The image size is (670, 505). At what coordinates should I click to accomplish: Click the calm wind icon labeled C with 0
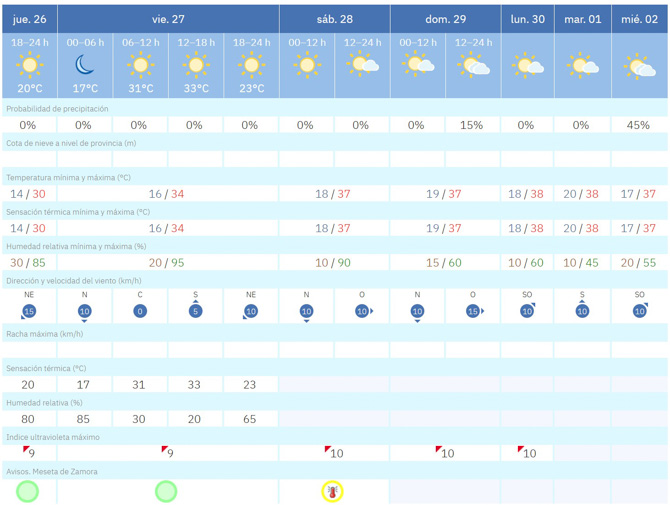tap(139, 311)
